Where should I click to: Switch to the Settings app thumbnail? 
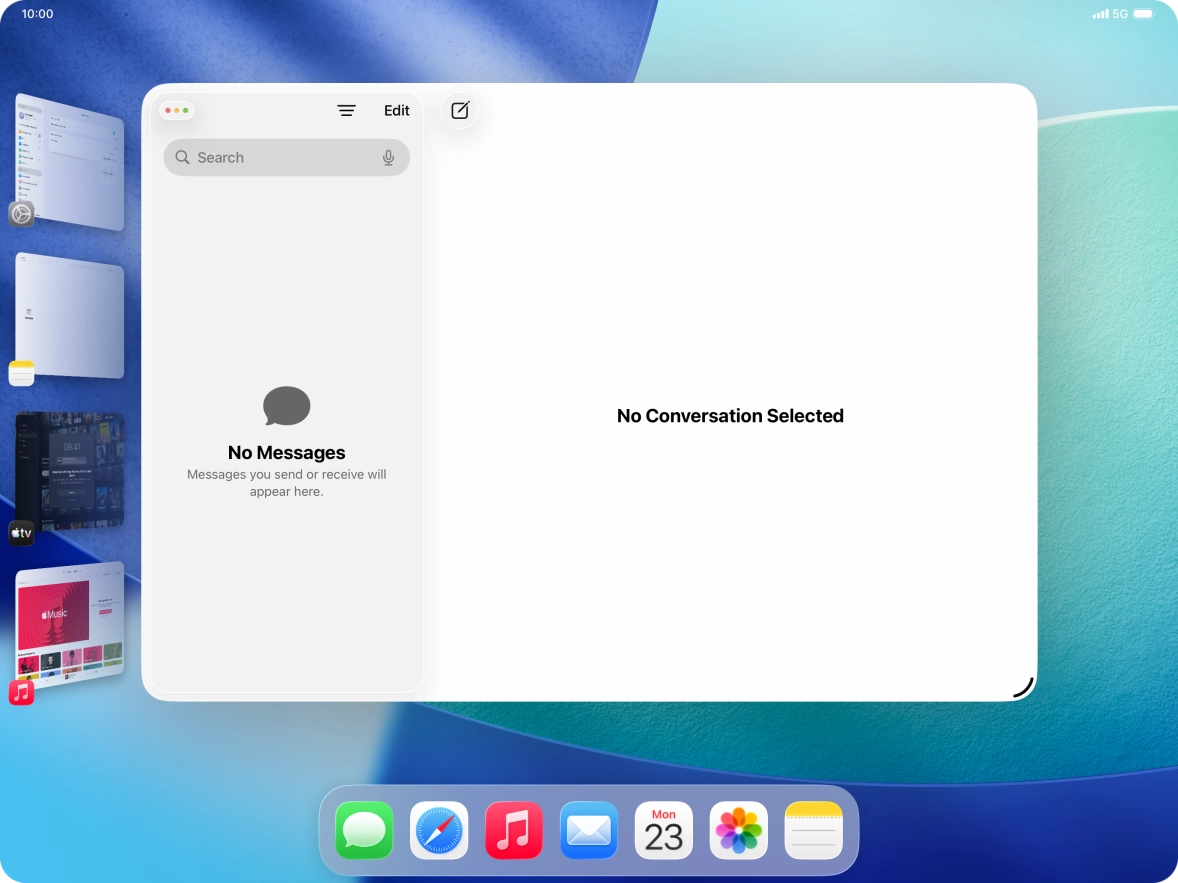click(x=68, y=160)
